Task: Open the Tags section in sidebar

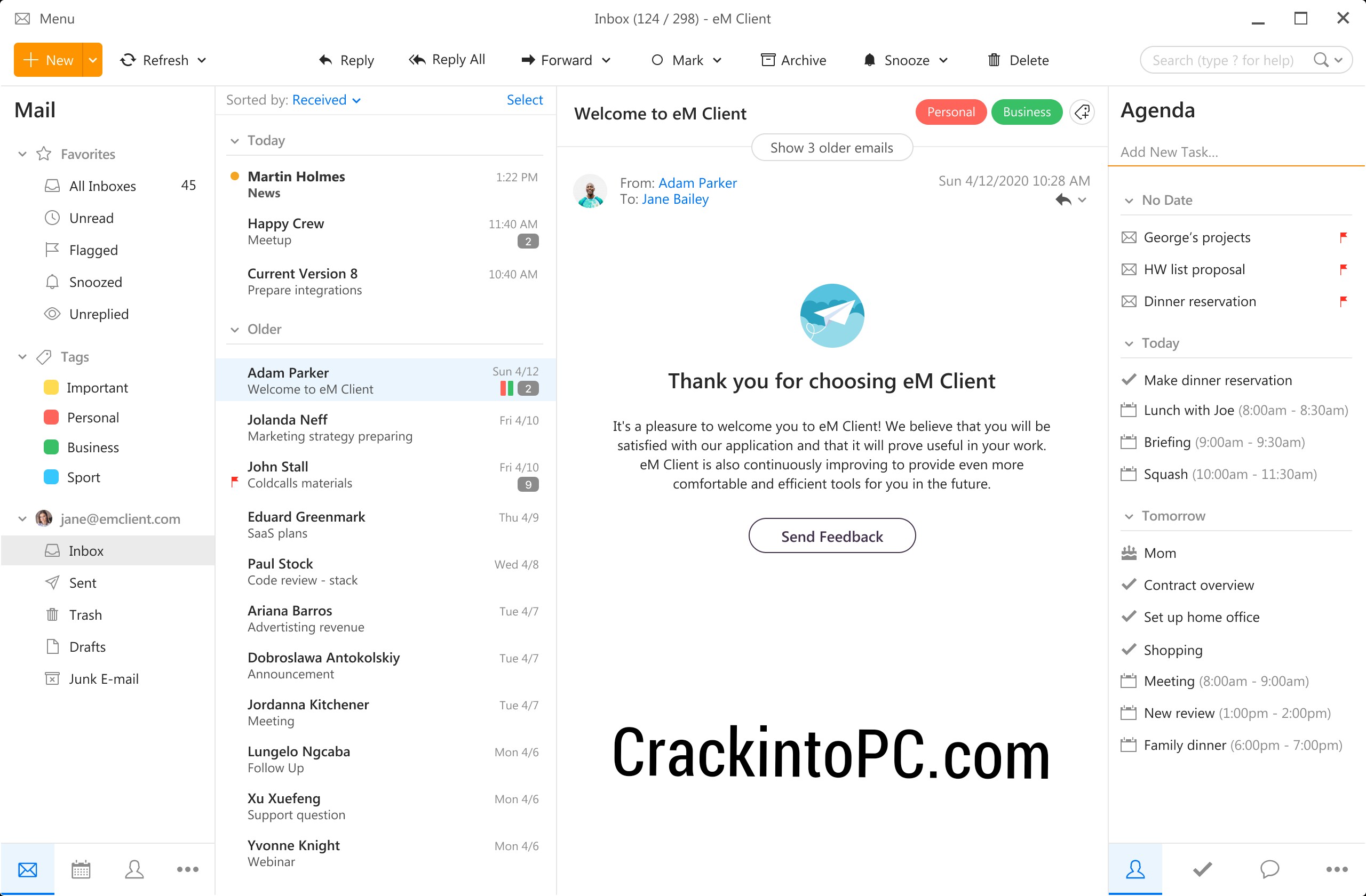Action: point(75,356)
